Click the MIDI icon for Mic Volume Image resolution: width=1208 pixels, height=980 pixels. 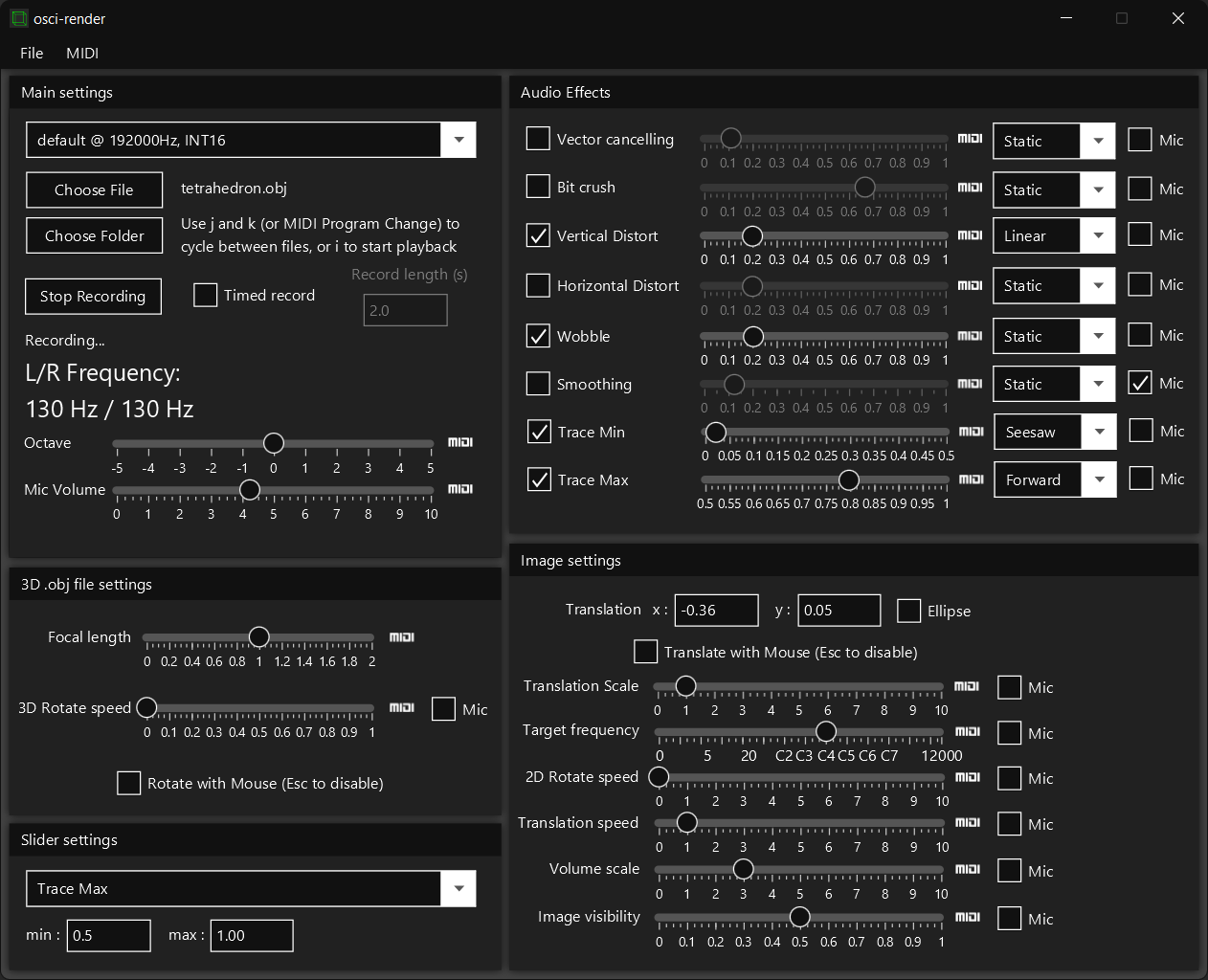(460, 489)
